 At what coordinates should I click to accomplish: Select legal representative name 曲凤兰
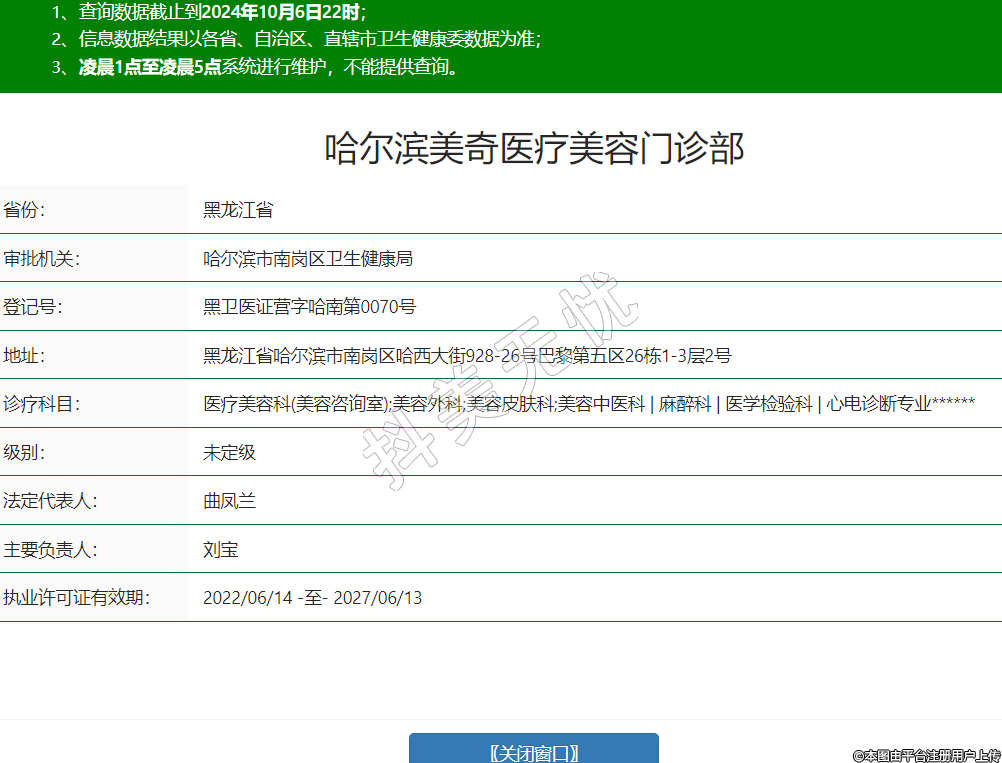click(229, 501)
